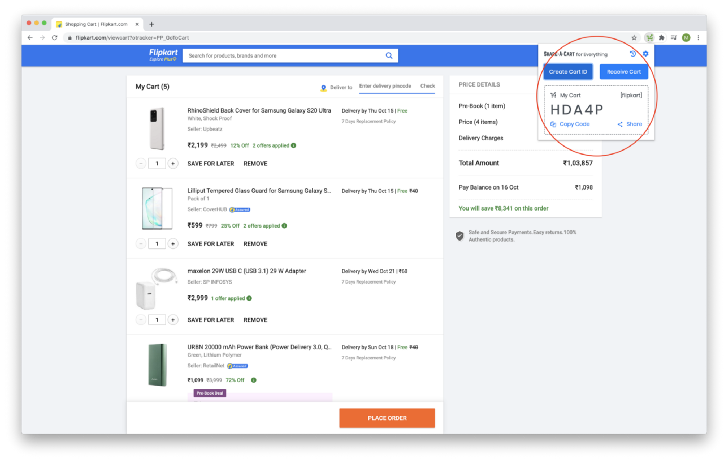Click the safe payments shield icon

click(460, 236)
